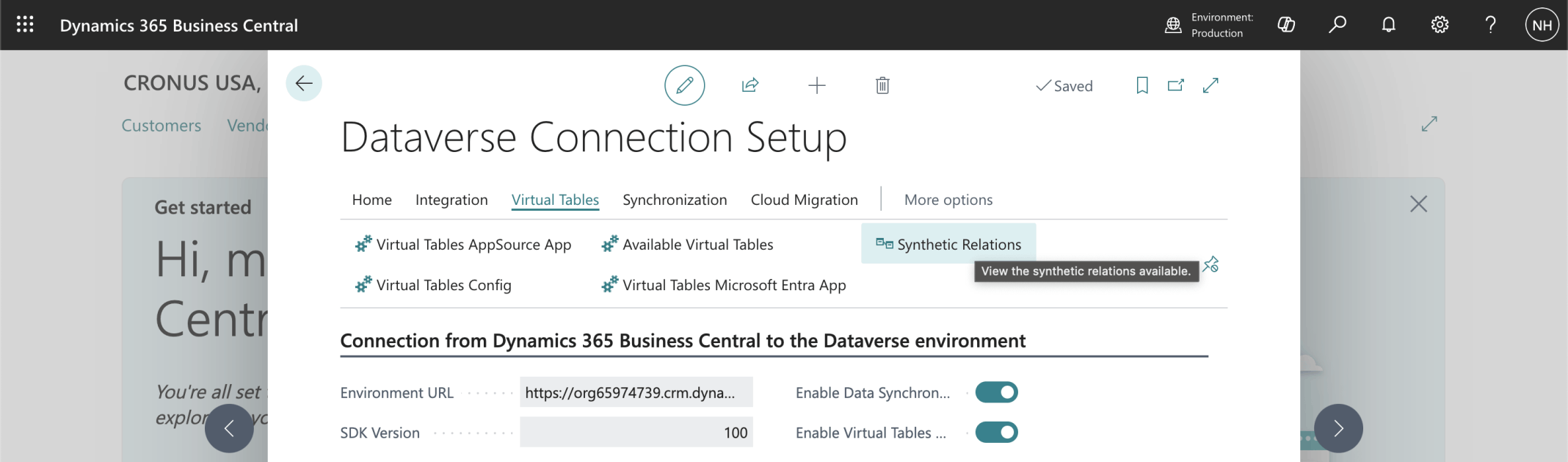Toggle Enable Data Synchronization switch
1568x462 pixels.
[996, 393]
